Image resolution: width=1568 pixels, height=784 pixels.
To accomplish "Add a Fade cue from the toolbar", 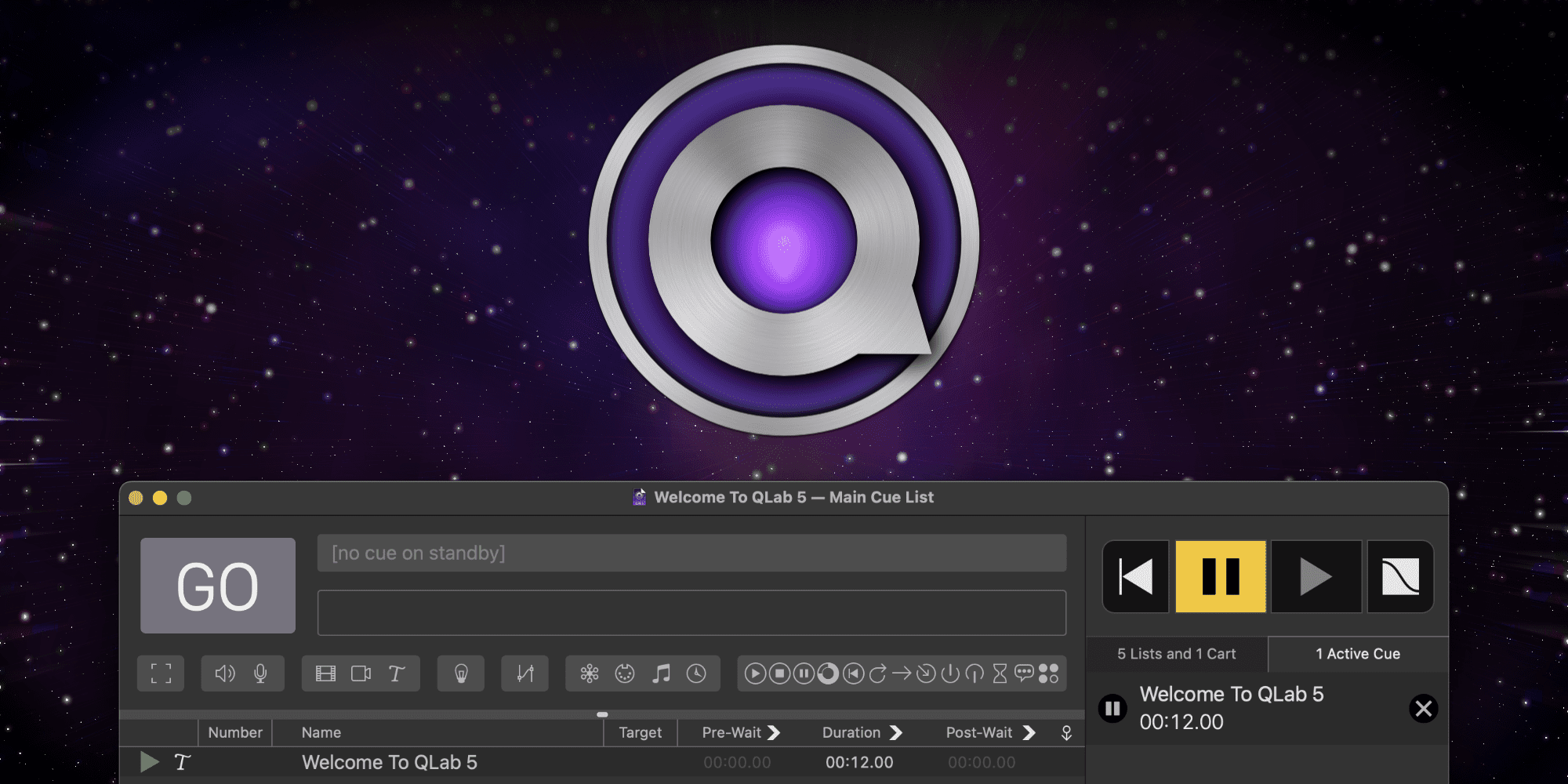I will click(x=525, y=673).
